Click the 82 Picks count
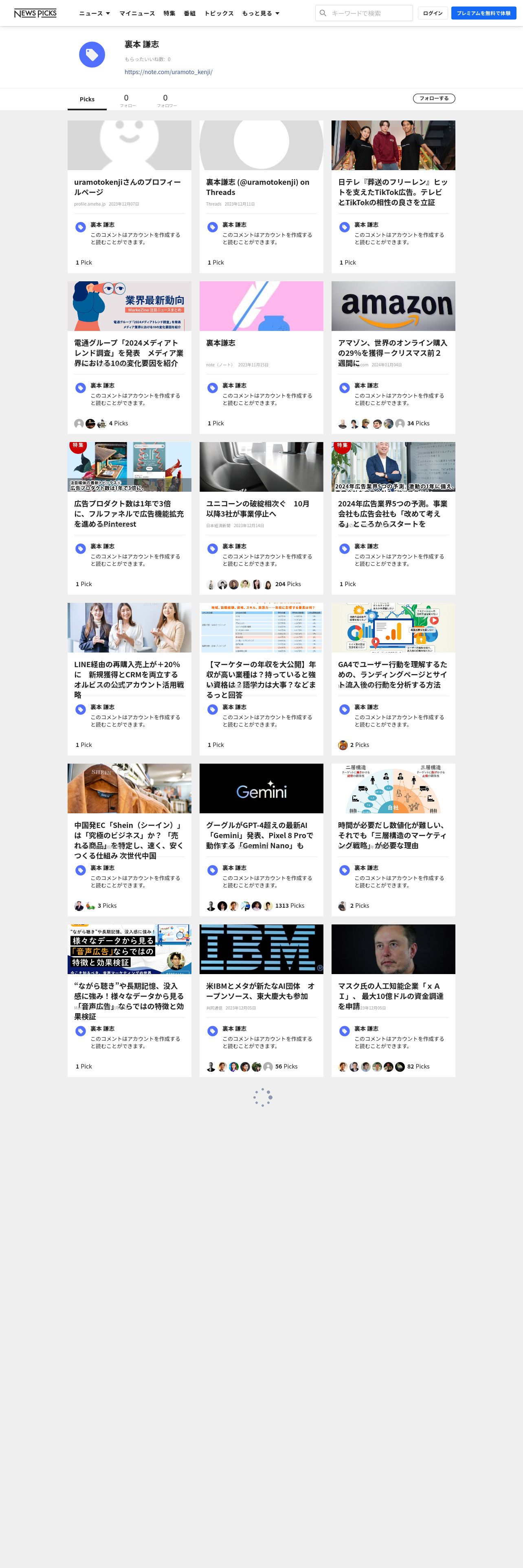 tap(418, 1067)
